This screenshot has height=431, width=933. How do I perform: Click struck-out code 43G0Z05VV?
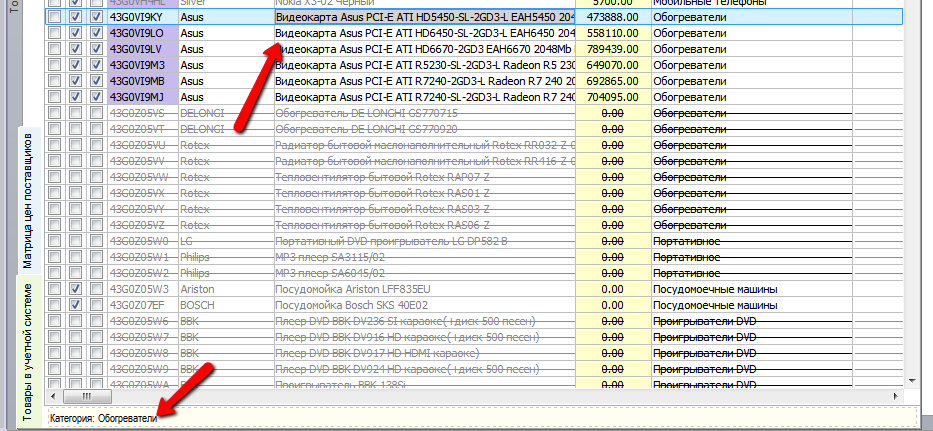(x=142, y=161)
